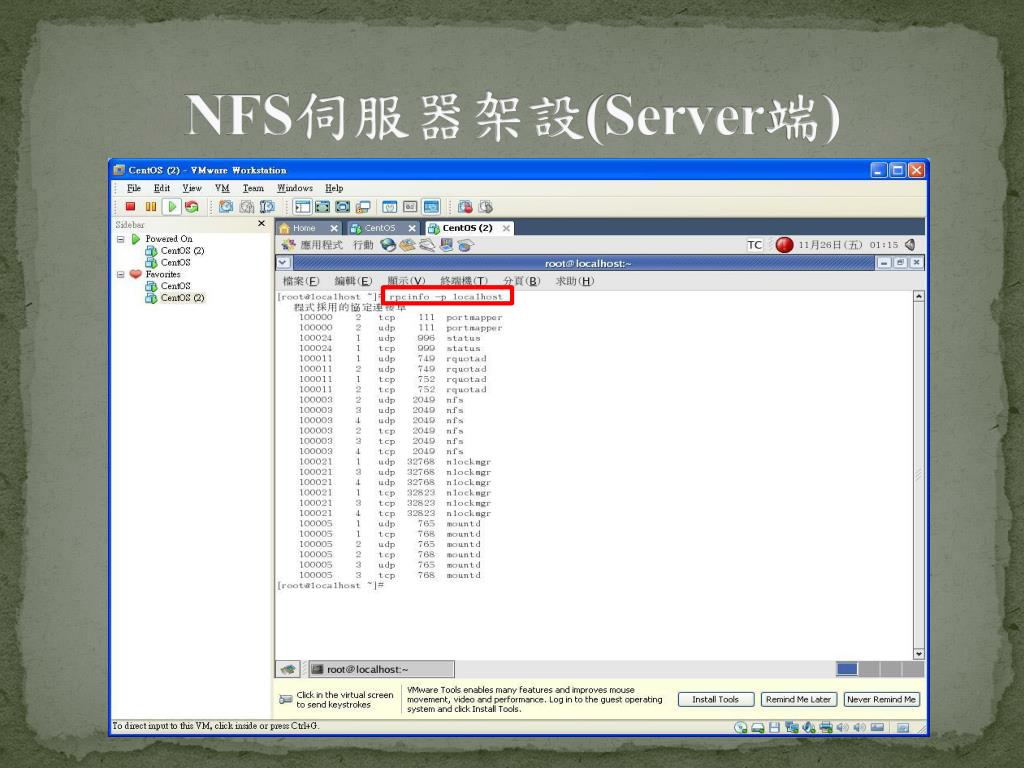Select CentOS (2) under Powered On

tap(175, 251)
